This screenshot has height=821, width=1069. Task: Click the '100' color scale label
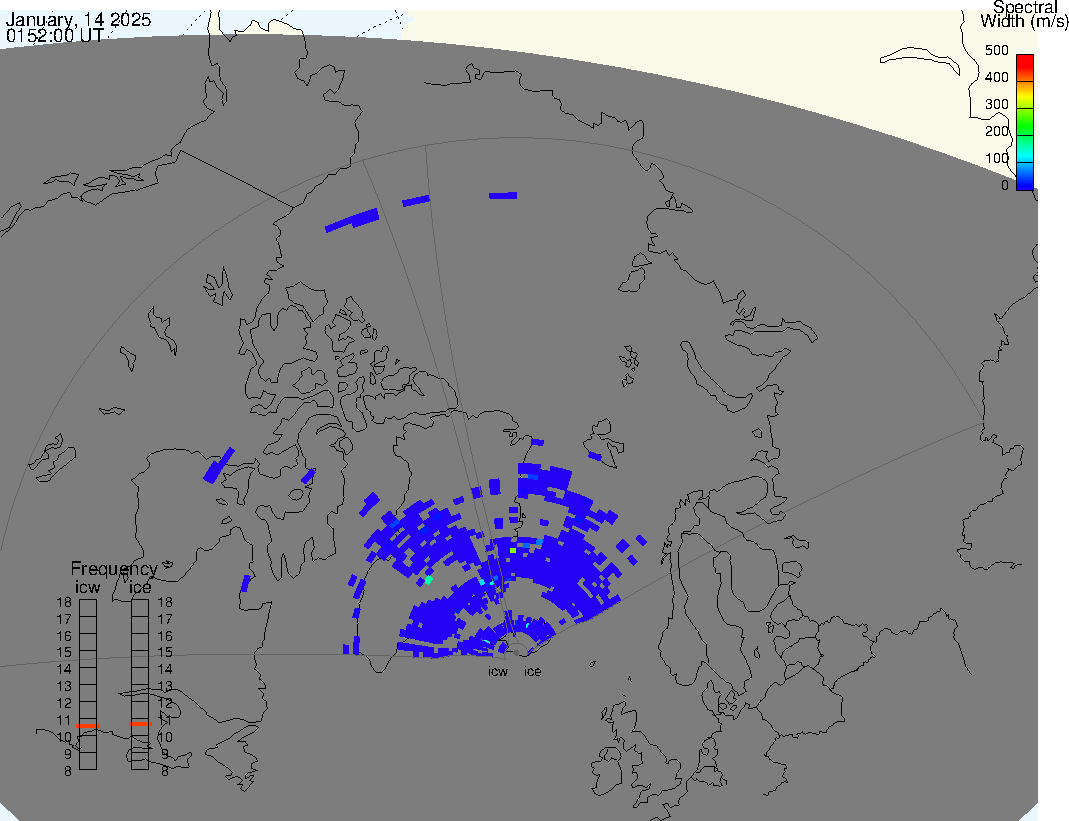[996, 158]
